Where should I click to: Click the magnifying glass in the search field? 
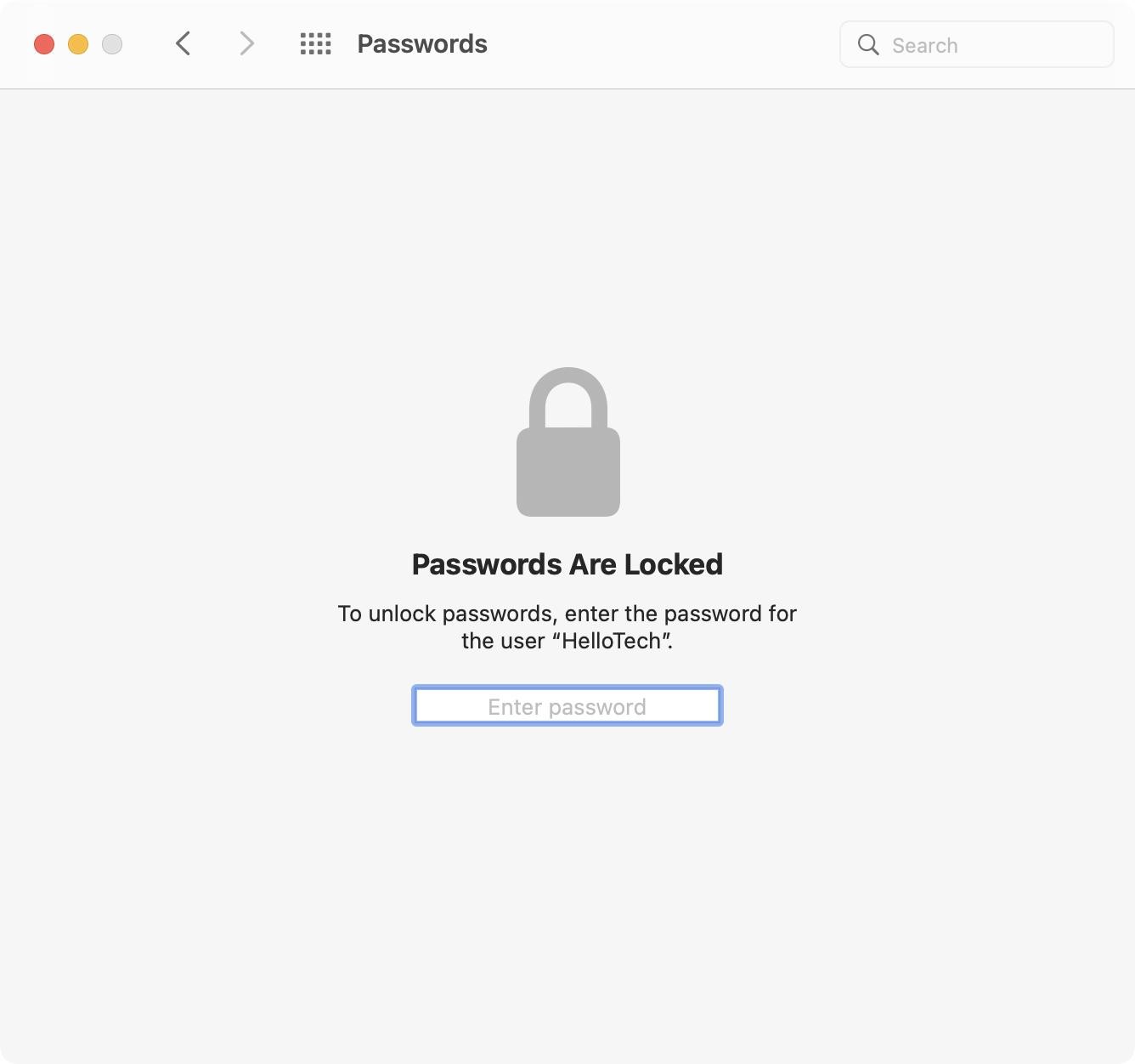pyautogui.click(x=867, y=44)
